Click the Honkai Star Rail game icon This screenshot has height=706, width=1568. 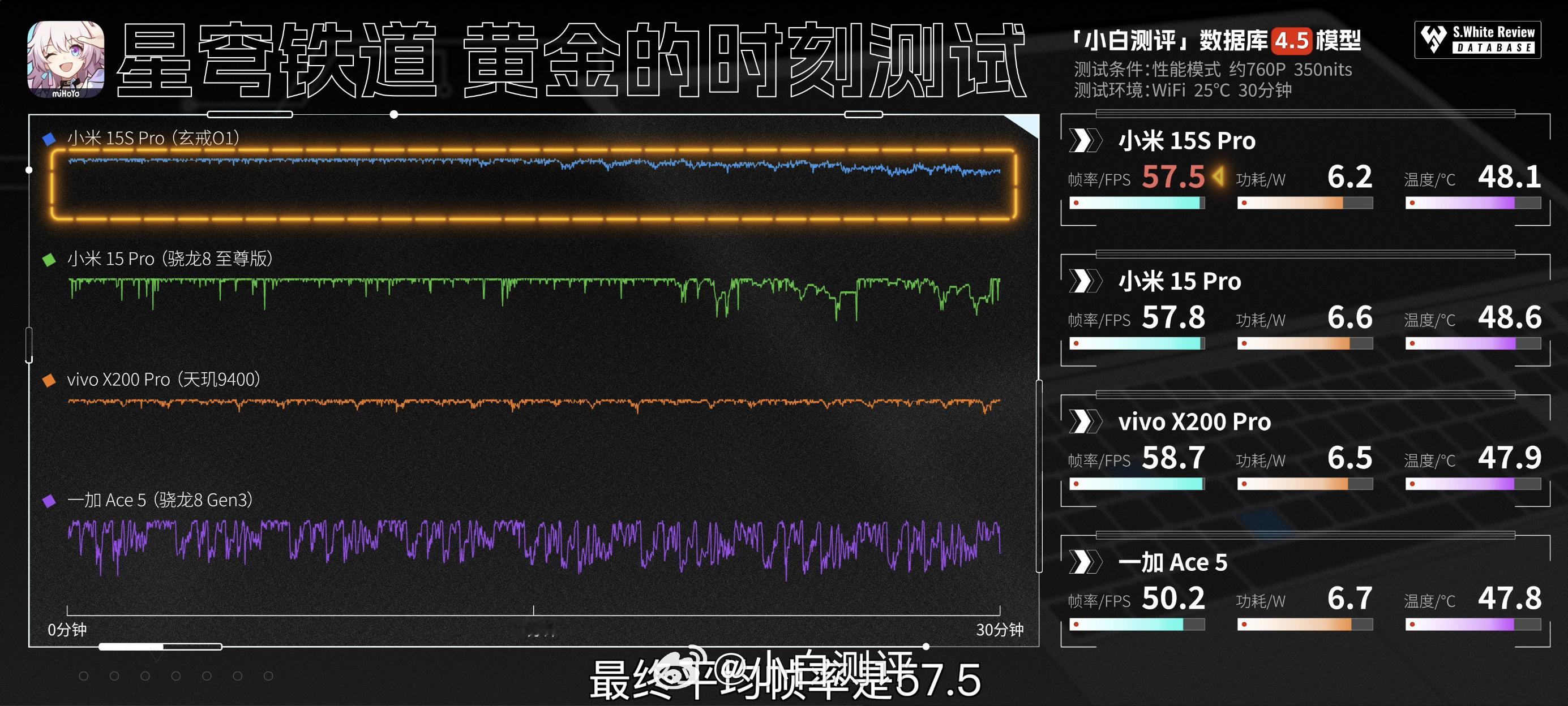66,59
